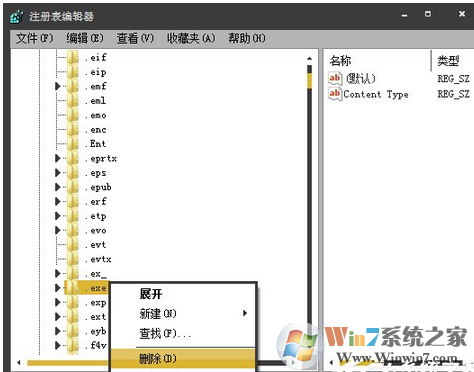474x372 pixels.
Task: Click the .evt folder icon
Action: (x=73, y=245)
